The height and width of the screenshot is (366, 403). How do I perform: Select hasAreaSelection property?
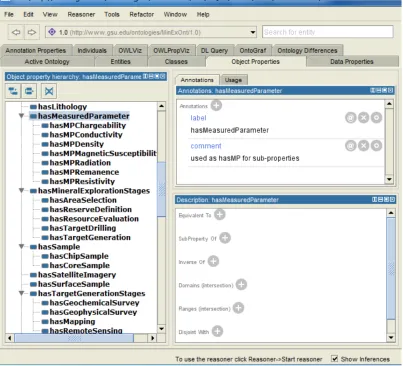pos(83,200)
